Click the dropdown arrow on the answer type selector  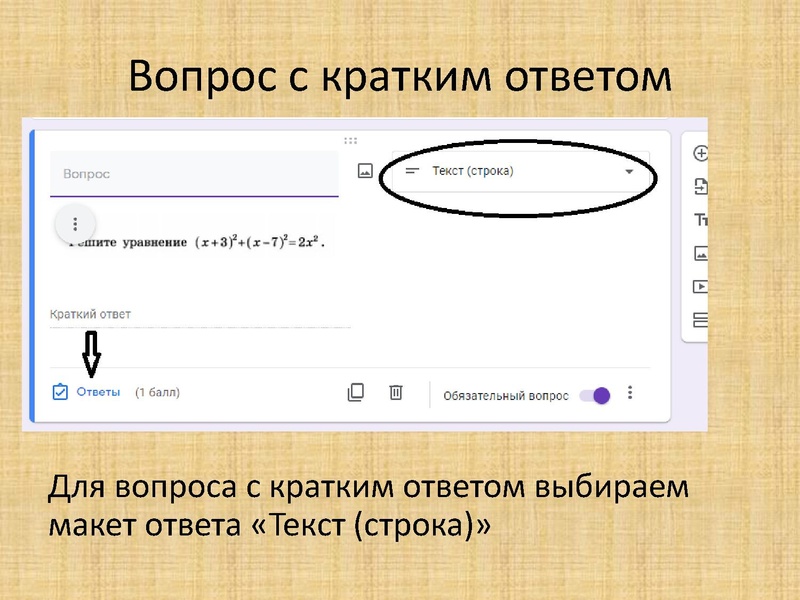point(630,170)
